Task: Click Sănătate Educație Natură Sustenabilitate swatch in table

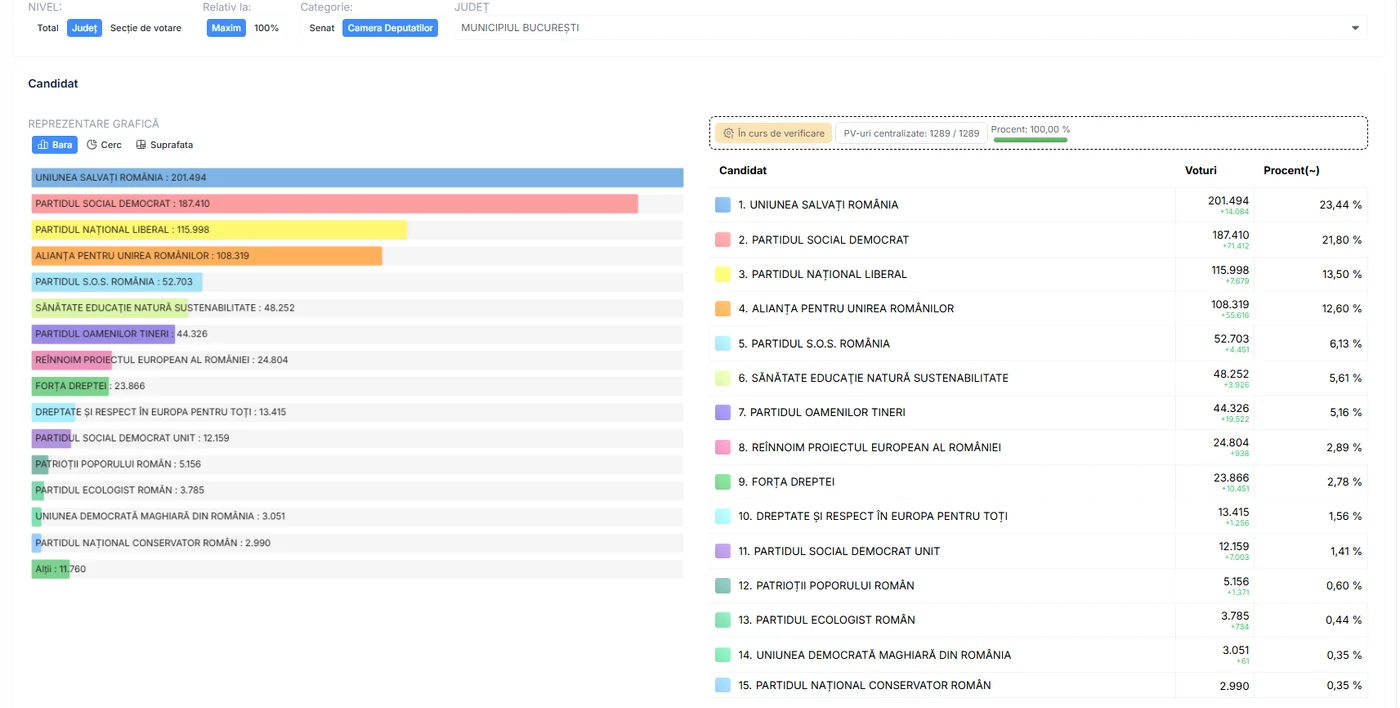Action: [x=723, y=378]
